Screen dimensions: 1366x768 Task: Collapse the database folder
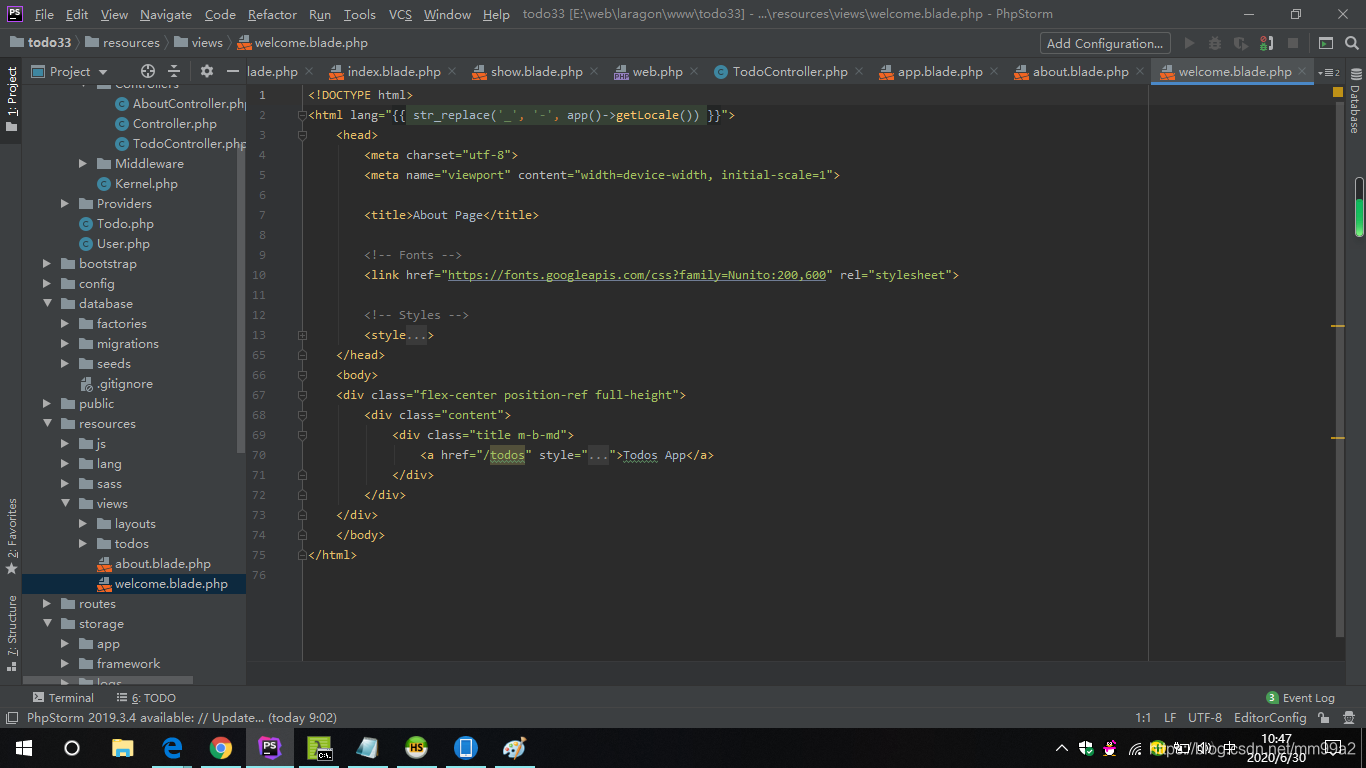pyautogui.click(x=47, y=303)
